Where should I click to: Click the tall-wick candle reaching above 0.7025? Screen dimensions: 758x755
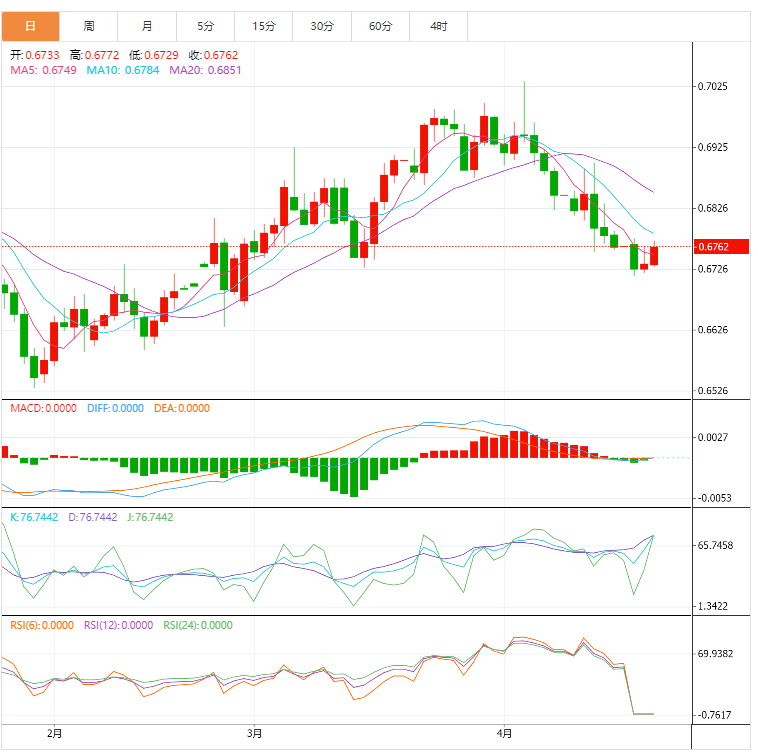tap(525, 111)
